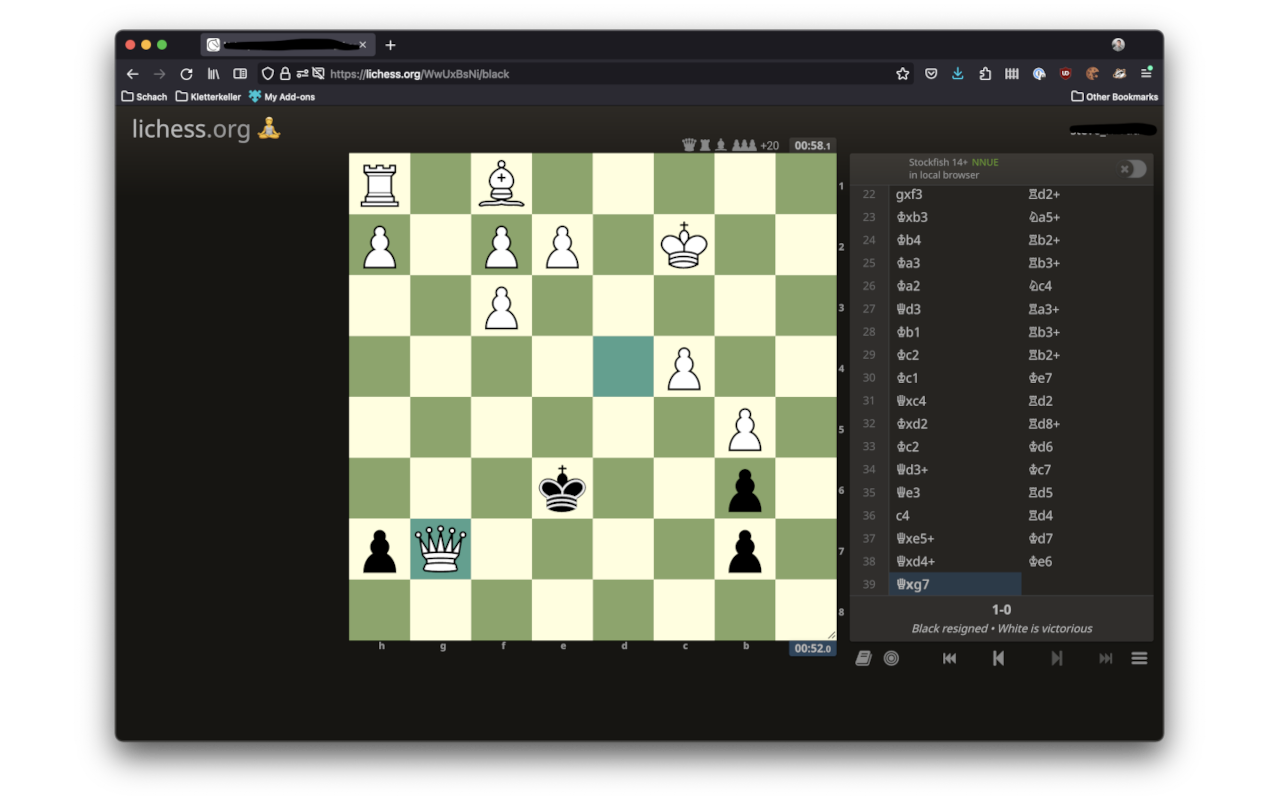Click the lichess.org logo link
1280x800 pixels.
pos(191,129)
